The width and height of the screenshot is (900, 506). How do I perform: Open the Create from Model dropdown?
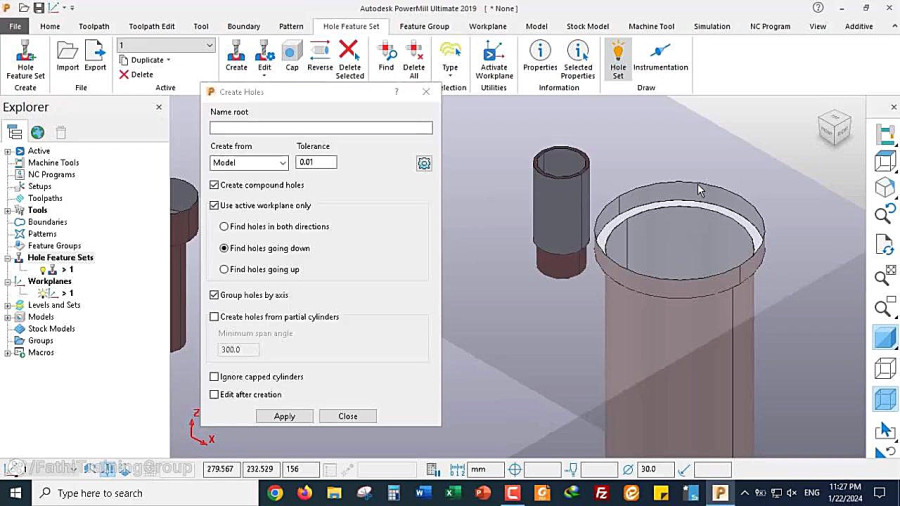[249, 163]
